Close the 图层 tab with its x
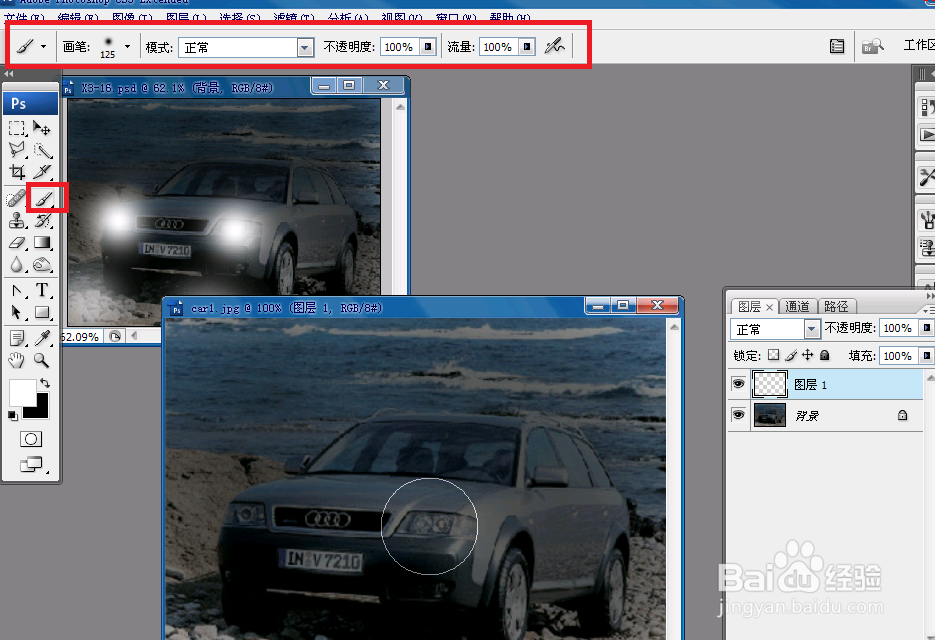The width and height of the screenshot is (935, 640). click(x=769, y=307)
